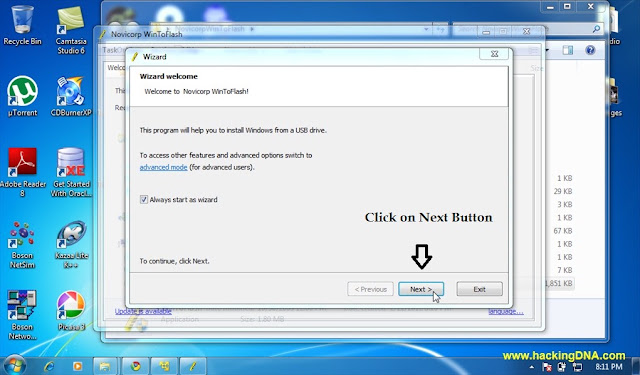Launch the µTorrent desktop shortcut
Viewport: 640px width, 375px height.
(22, 96)
